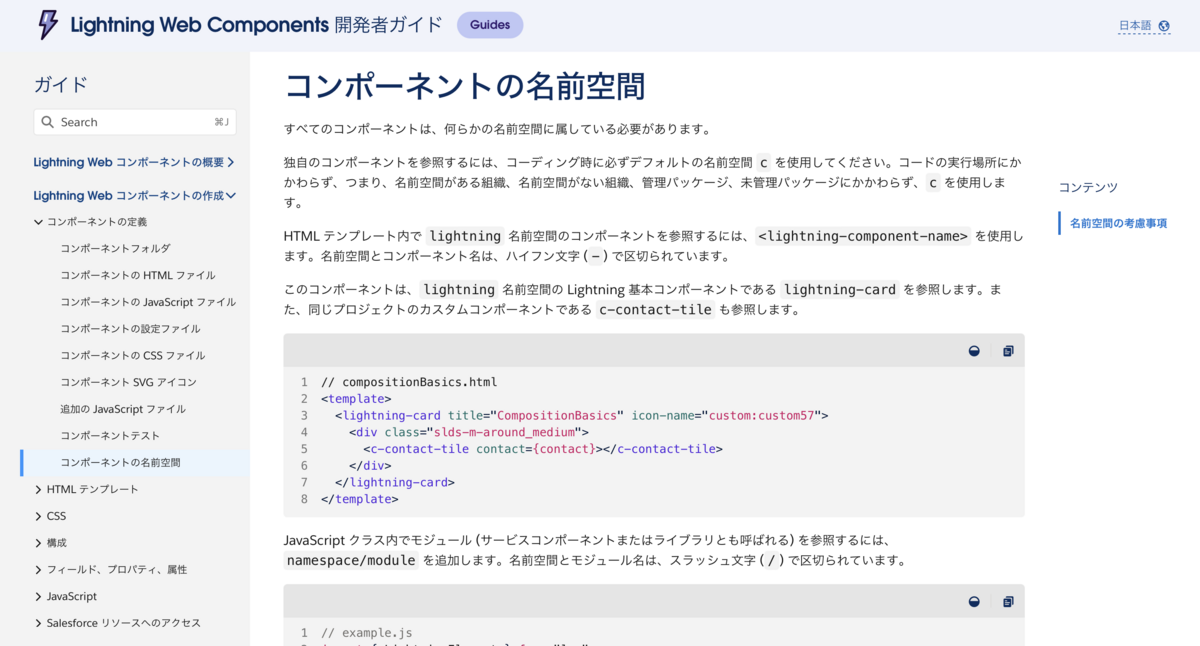Expand フィールド、プロパティ、属性 tree node
This screenshot has width=1200, height=646.
coord(38,570)
